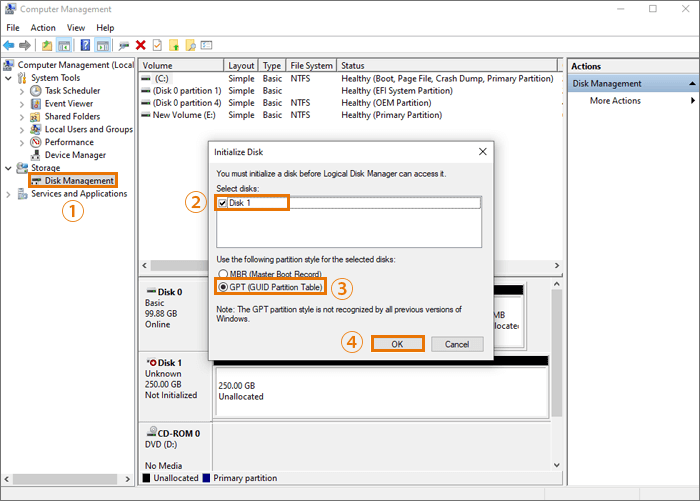Image resolution: width=700 pixels, height=501 pixels.
Task: Toggle the Show/Hide Action Pane icon
Action: click(x=103, y=45)
